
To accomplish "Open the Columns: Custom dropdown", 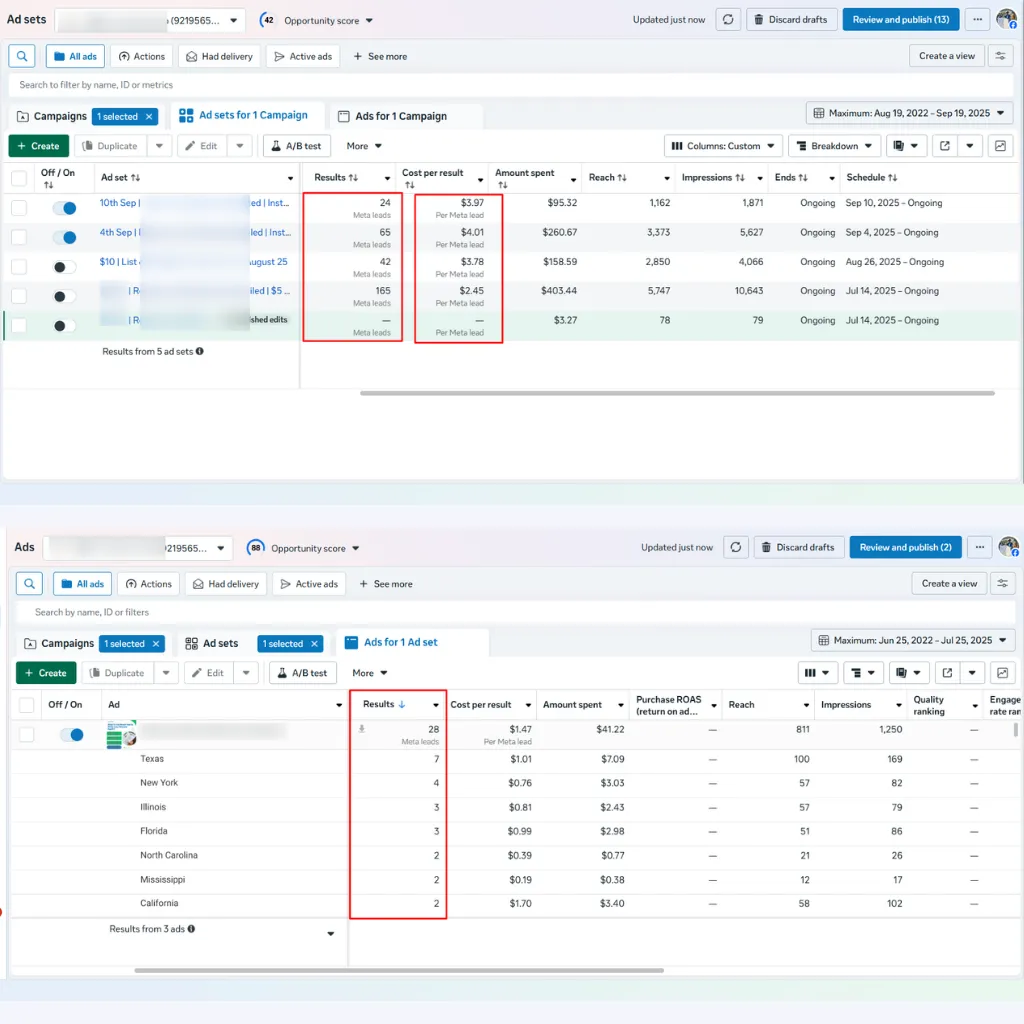I will click(723, 146).
